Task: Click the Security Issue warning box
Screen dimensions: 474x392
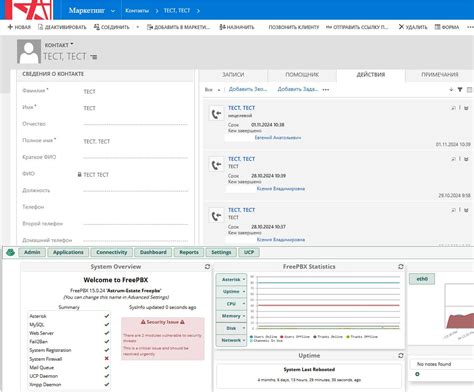Action: pos(163,339)
